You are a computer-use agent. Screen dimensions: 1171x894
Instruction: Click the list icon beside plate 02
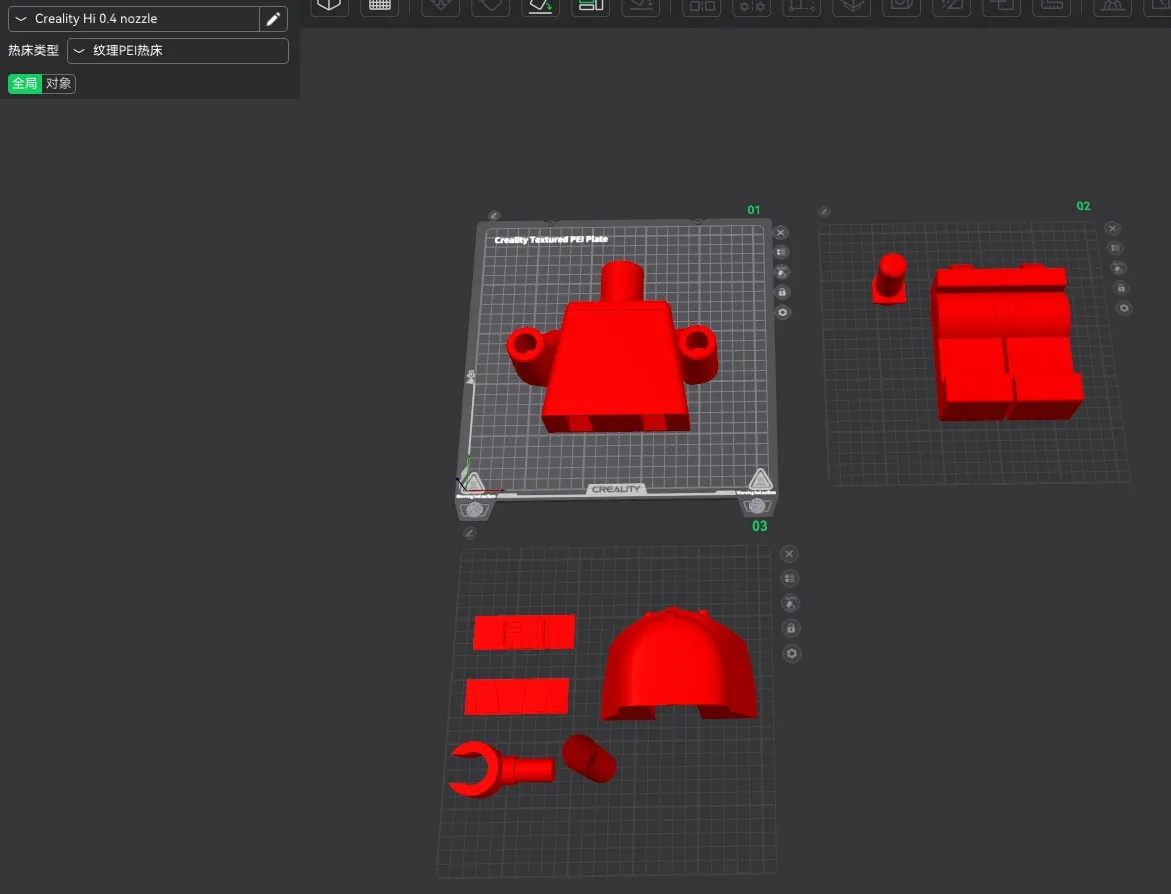pyautogui.click(x=1115, y=248)
